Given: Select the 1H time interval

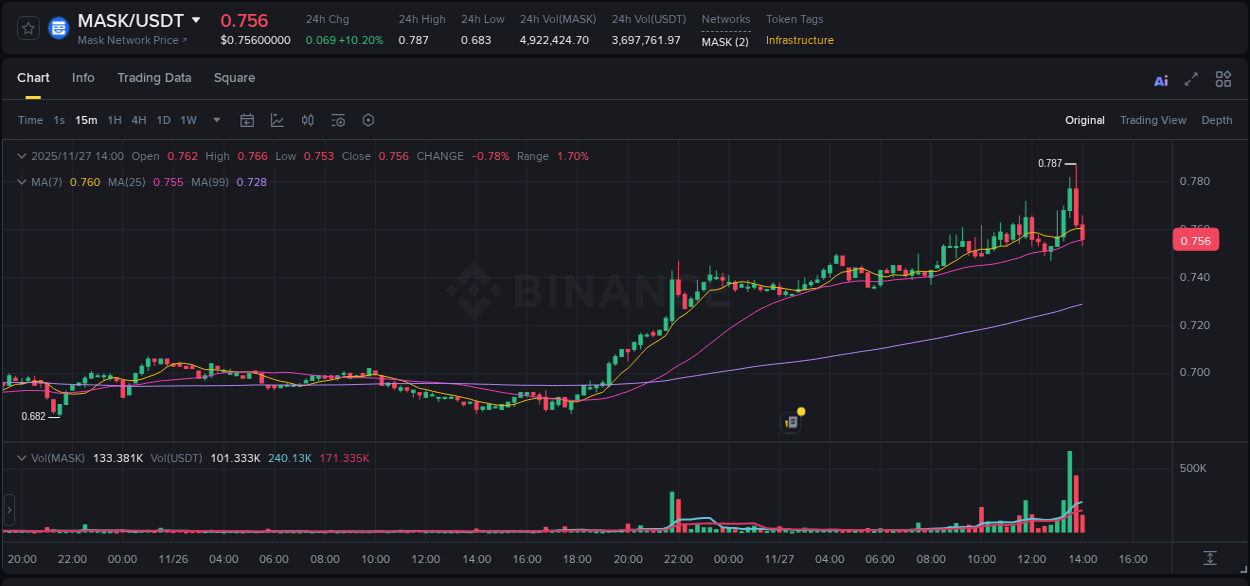Looking at the screenshot, I should [115, 120].
